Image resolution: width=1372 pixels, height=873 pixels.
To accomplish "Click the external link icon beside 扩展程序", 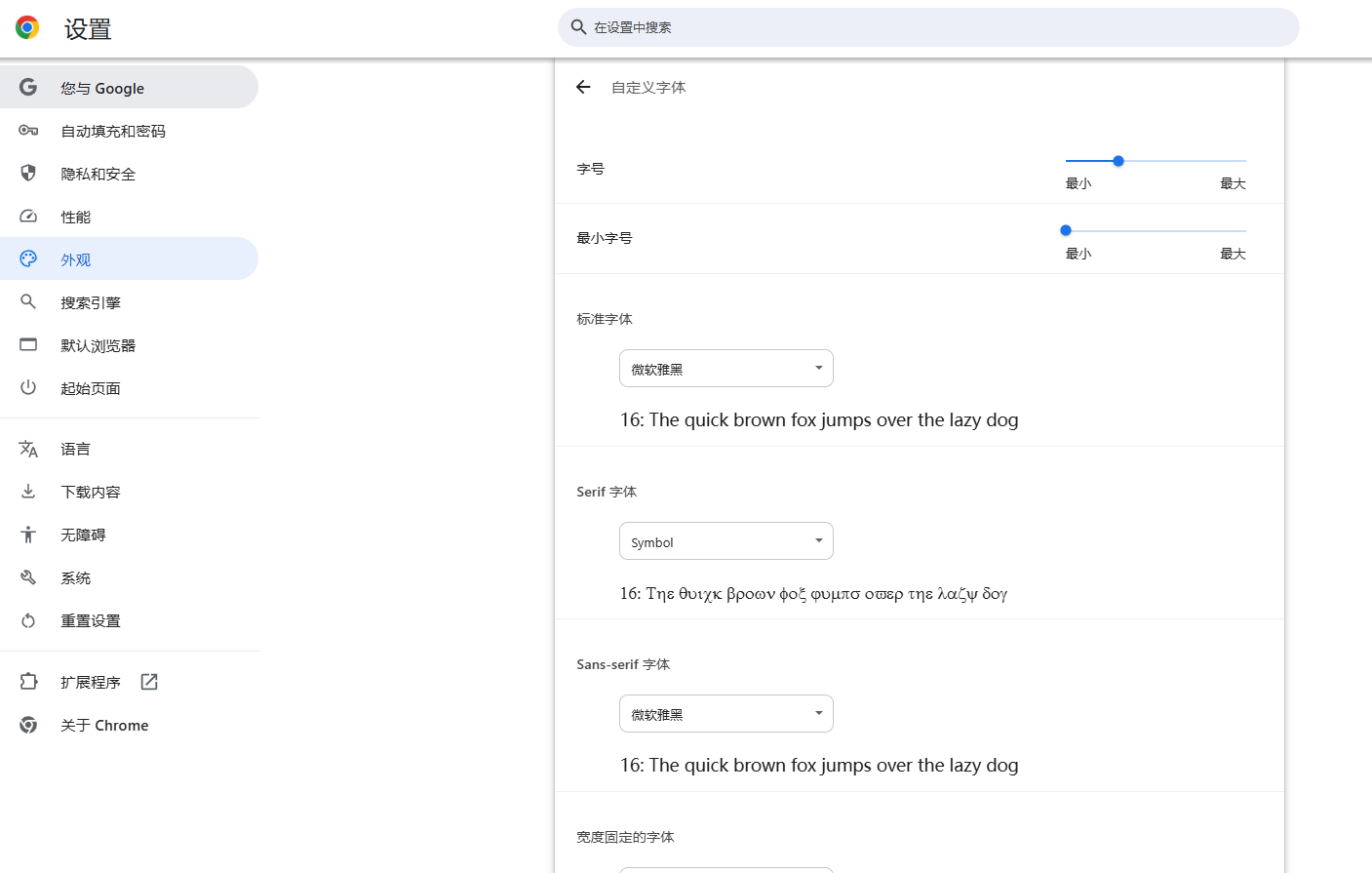I will (149, 682).
